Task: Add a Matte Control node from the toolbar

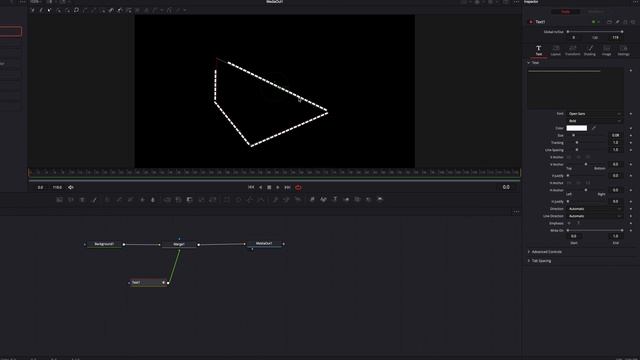Action: [x=190, y=200]
